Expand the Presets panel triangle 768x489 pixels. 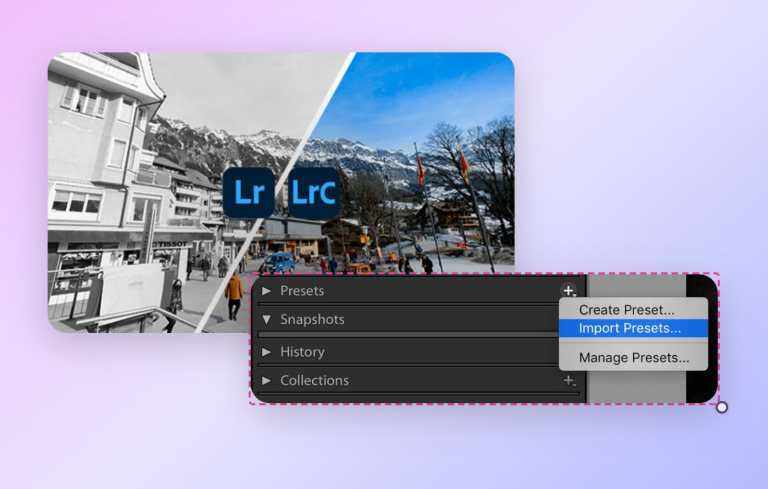point(266,291)
